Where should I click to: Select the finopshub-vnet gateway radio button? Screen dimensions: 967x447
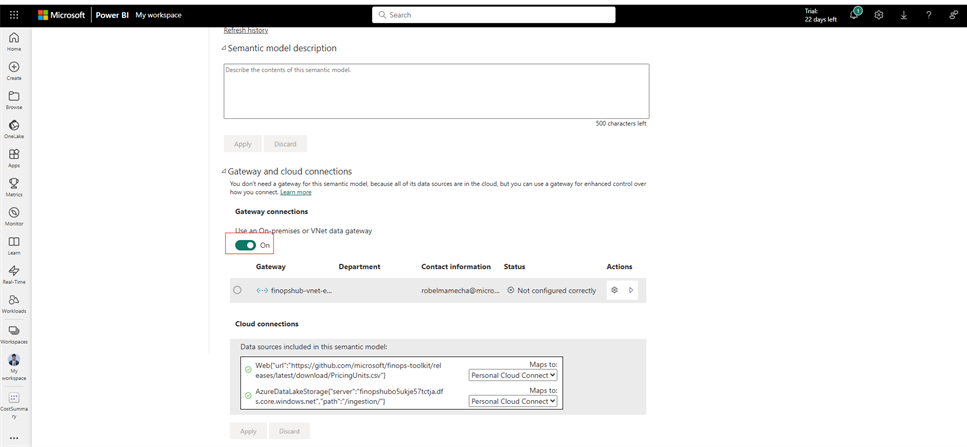pos(237,290)
